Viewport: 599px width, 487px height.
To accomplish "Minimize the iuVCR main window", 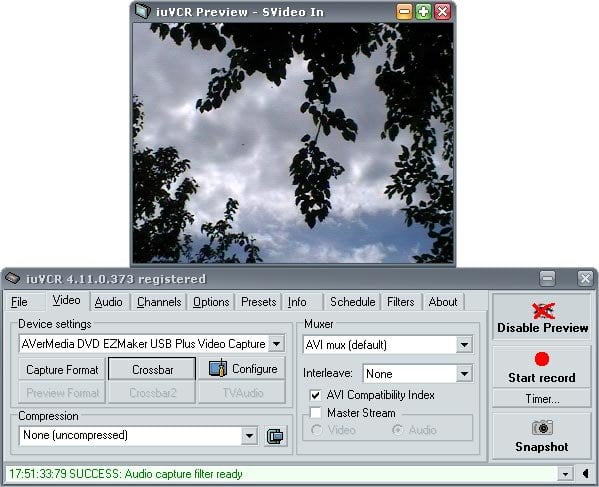I will 547,278.
